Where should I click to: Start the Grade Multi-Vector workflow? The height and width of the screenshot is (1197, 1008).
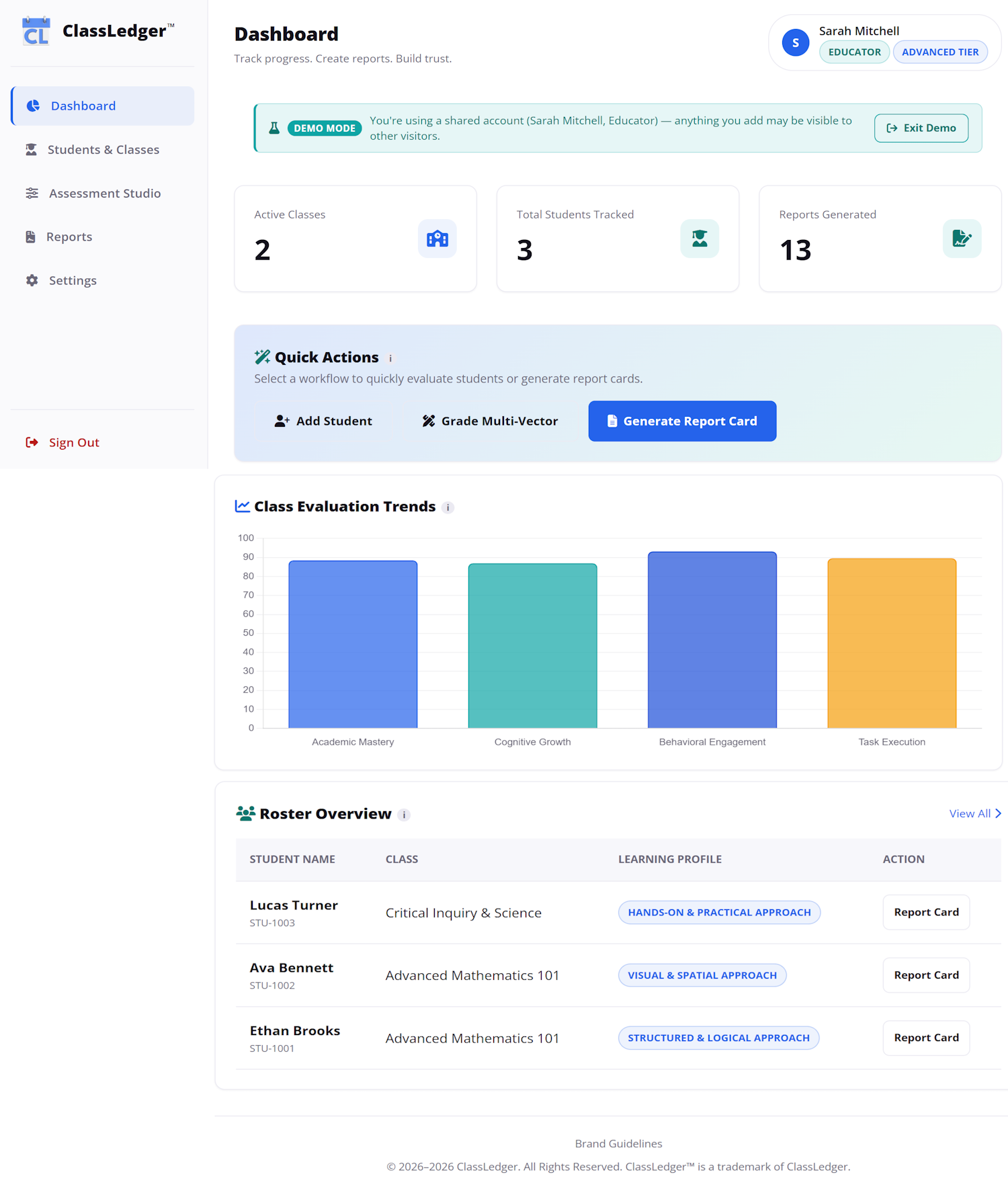pyautogui.click(x=490, y=421)
